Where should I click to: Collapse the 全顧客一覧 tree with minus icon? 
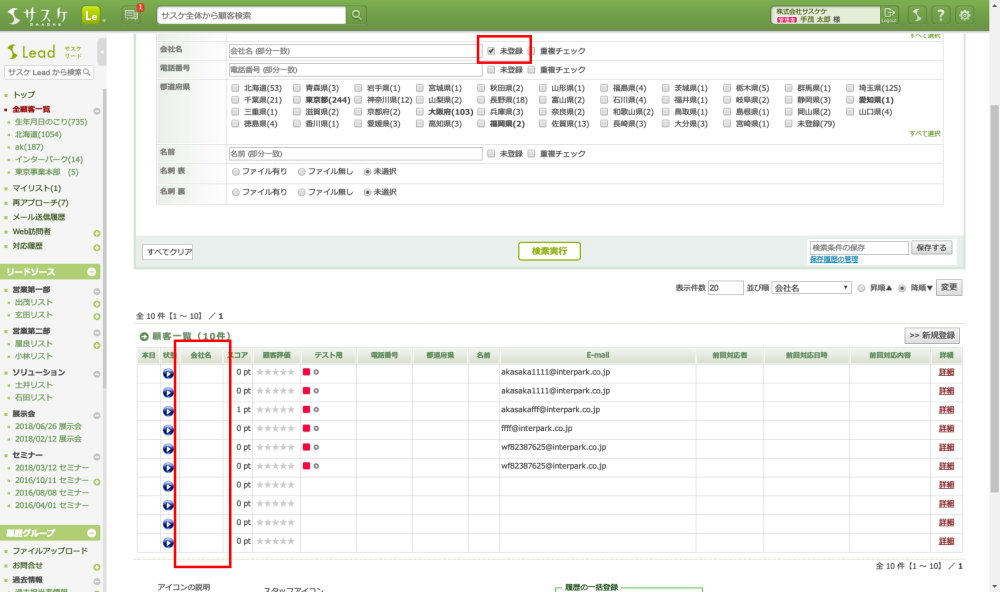click(97, 110)
